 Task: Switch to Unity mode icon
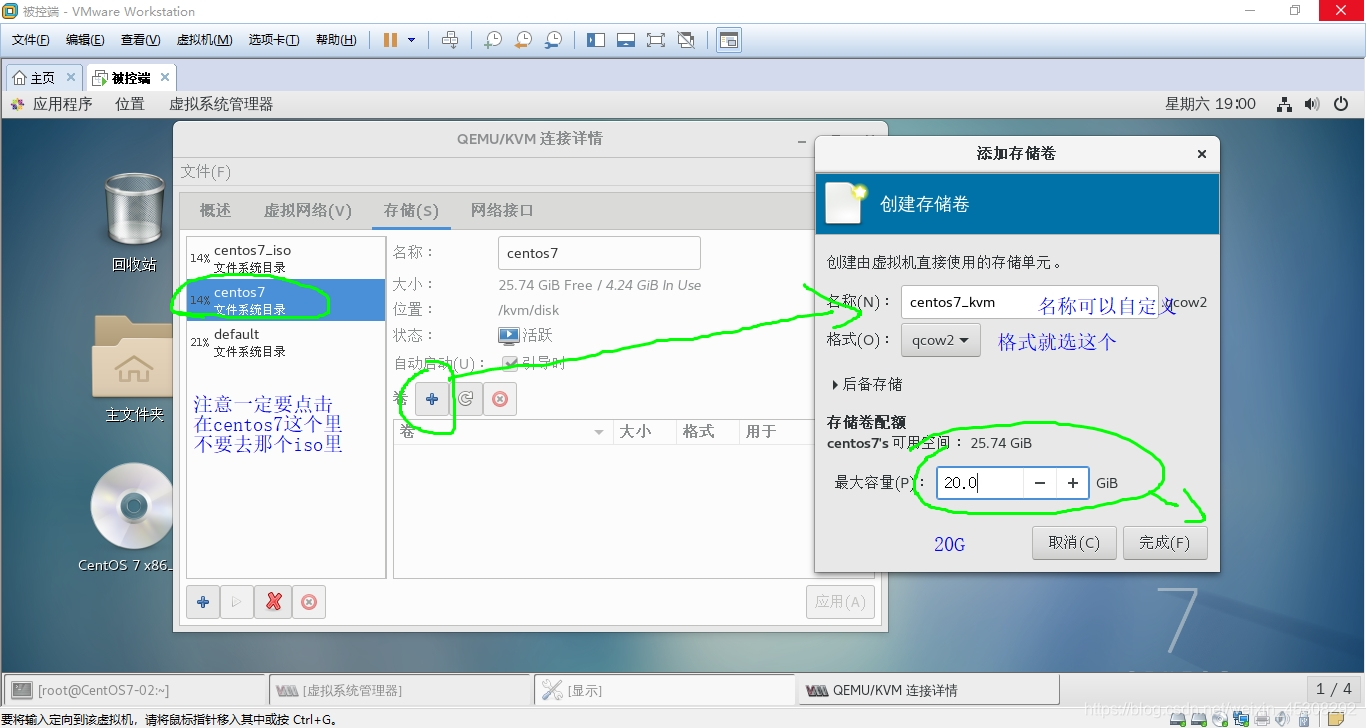click(x=686, y=40)
